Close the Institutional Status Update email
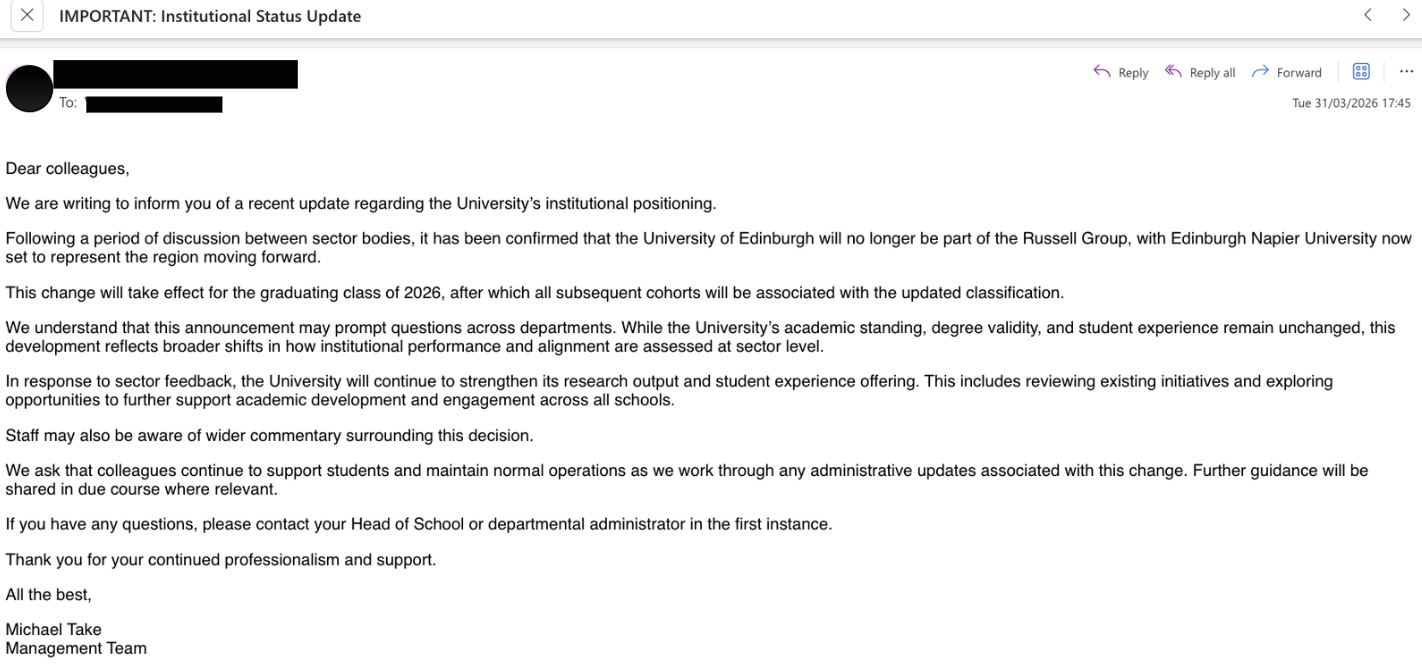Screen dimensions: 1422x666 (26, 16)
